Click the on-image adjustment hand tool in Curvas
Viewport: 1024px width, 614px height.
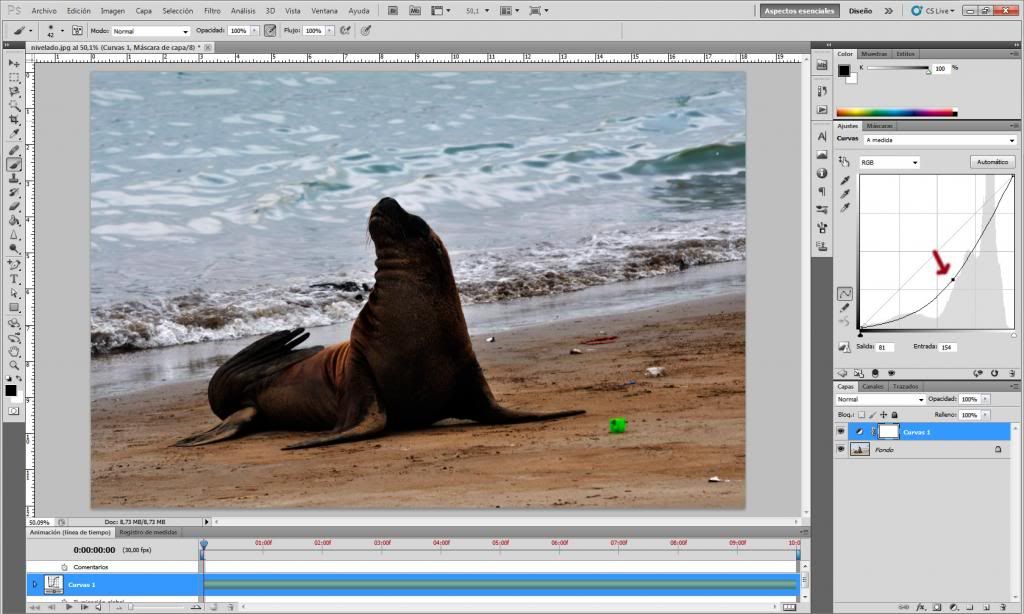click(x=844, y=161)
